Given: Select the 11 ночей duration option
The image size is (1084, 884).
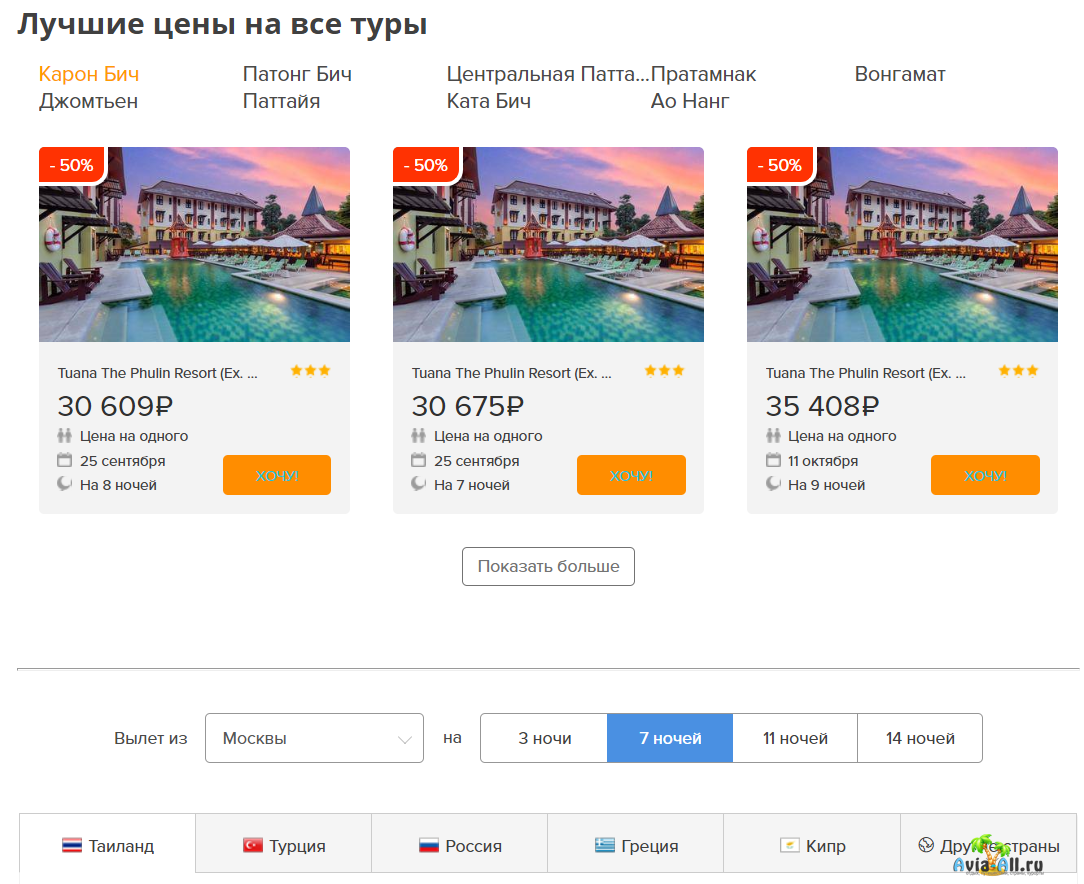Looking at the screenshot, I should click(x=795, y=738).
